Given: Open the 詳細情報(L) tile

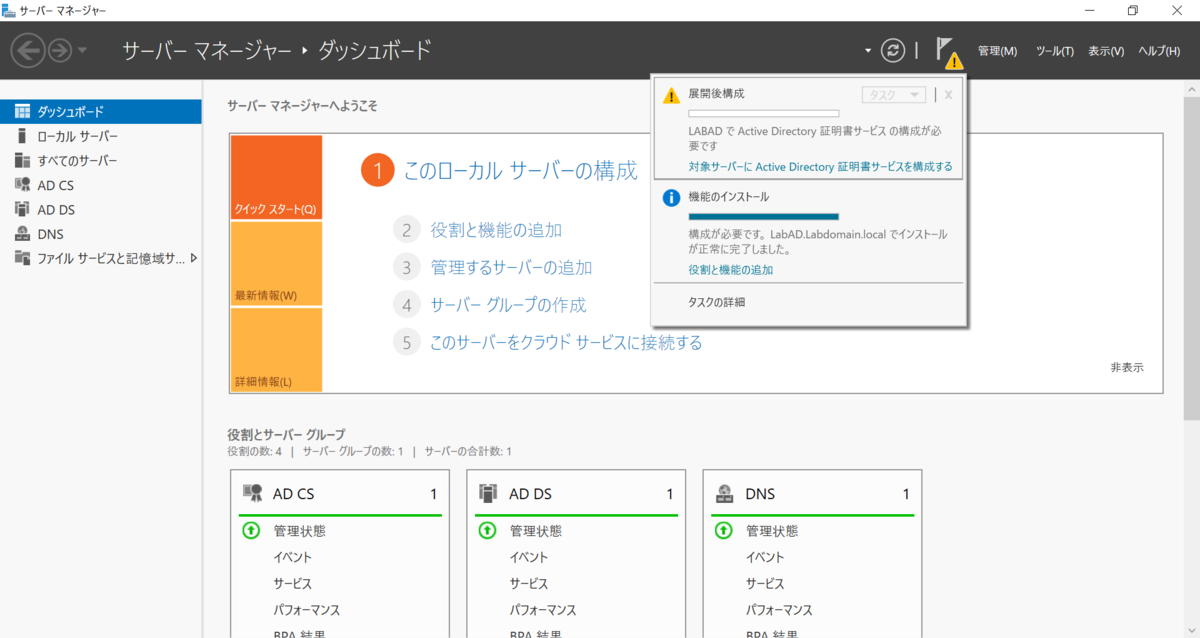Looking at the screenshot, I should coord(276,350).
